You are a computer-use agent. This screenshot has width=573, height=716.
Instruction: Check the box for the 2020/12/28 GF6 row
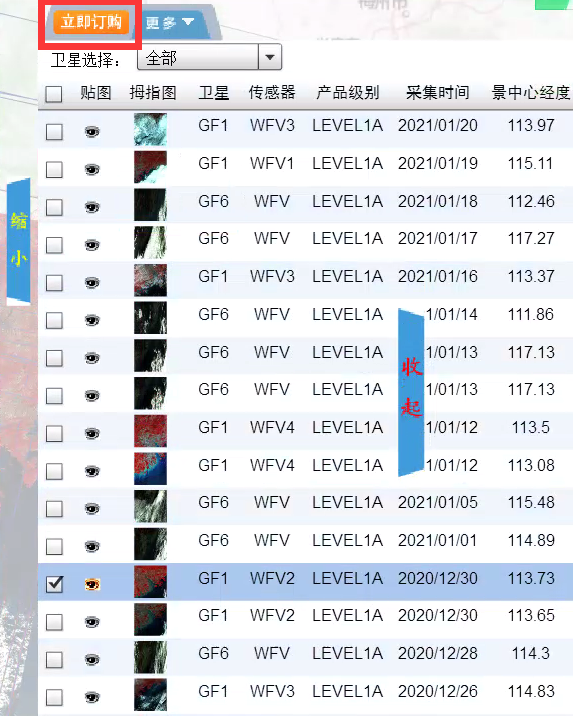coord(54,659)
